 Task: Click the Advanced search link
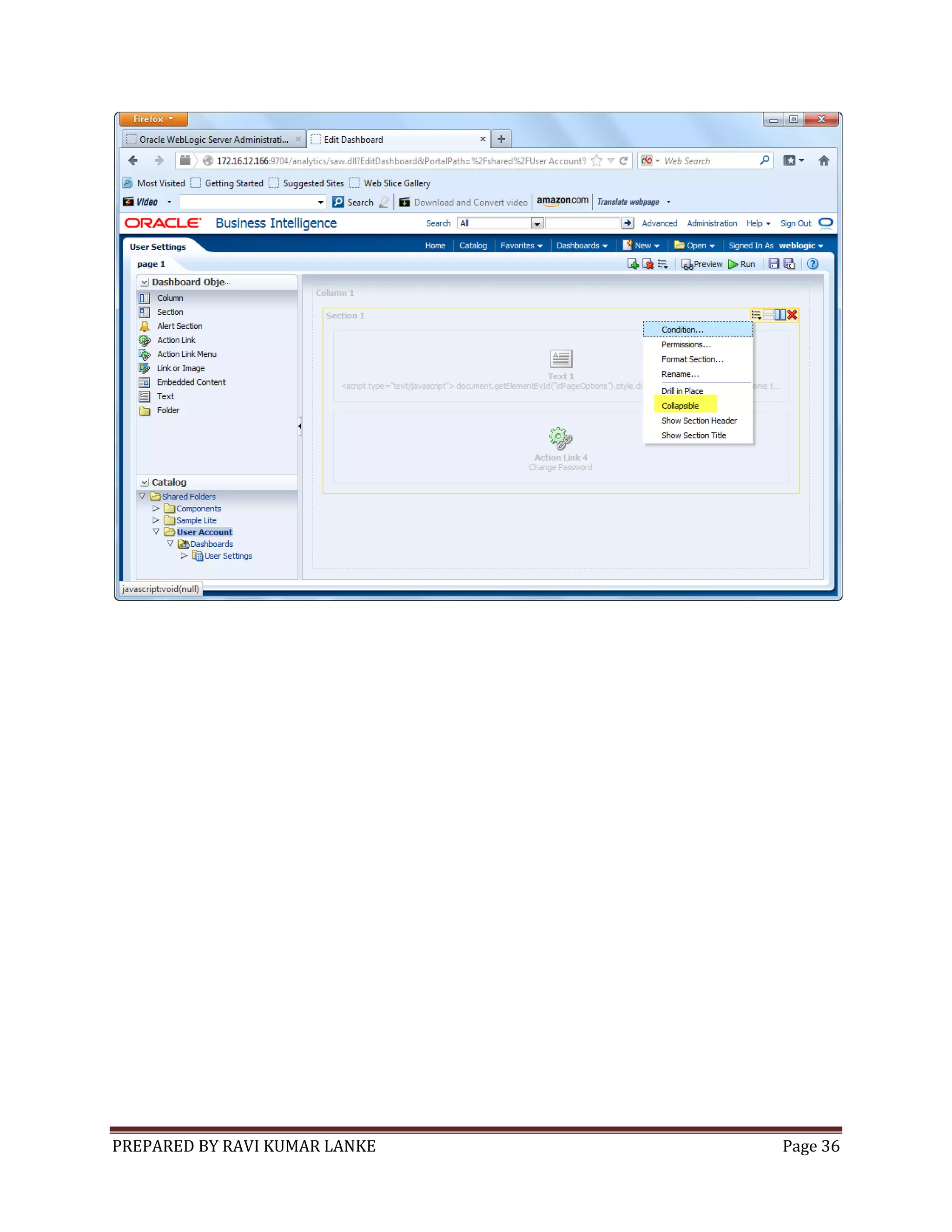[660, 223]
